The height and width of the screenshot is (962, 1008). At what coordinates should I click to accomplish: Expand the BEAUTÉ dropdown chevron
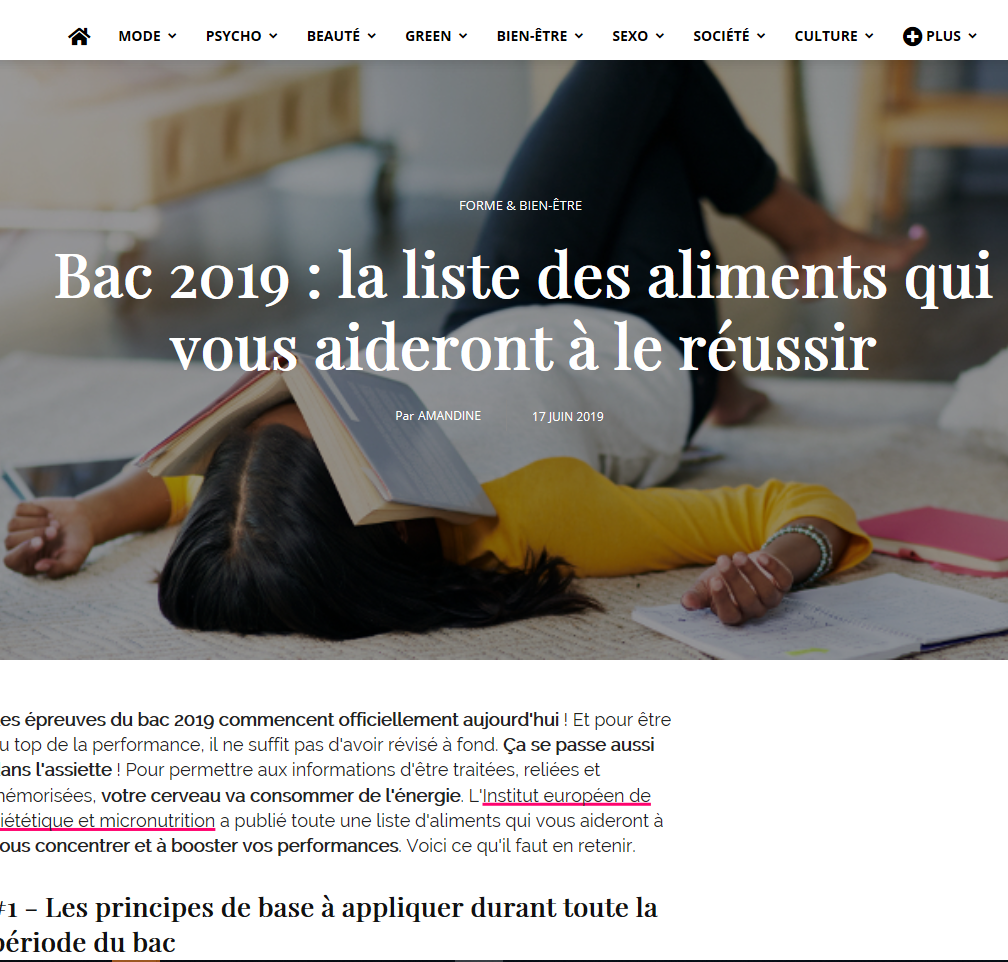(372, 36)
